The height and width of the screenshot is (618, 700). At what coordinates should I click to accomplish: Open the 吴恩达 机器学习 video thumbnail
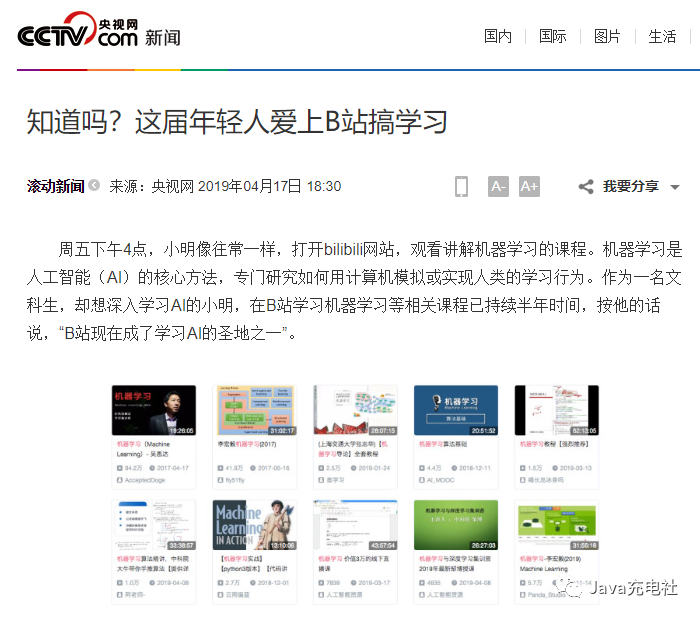click(x=154, y=410)
